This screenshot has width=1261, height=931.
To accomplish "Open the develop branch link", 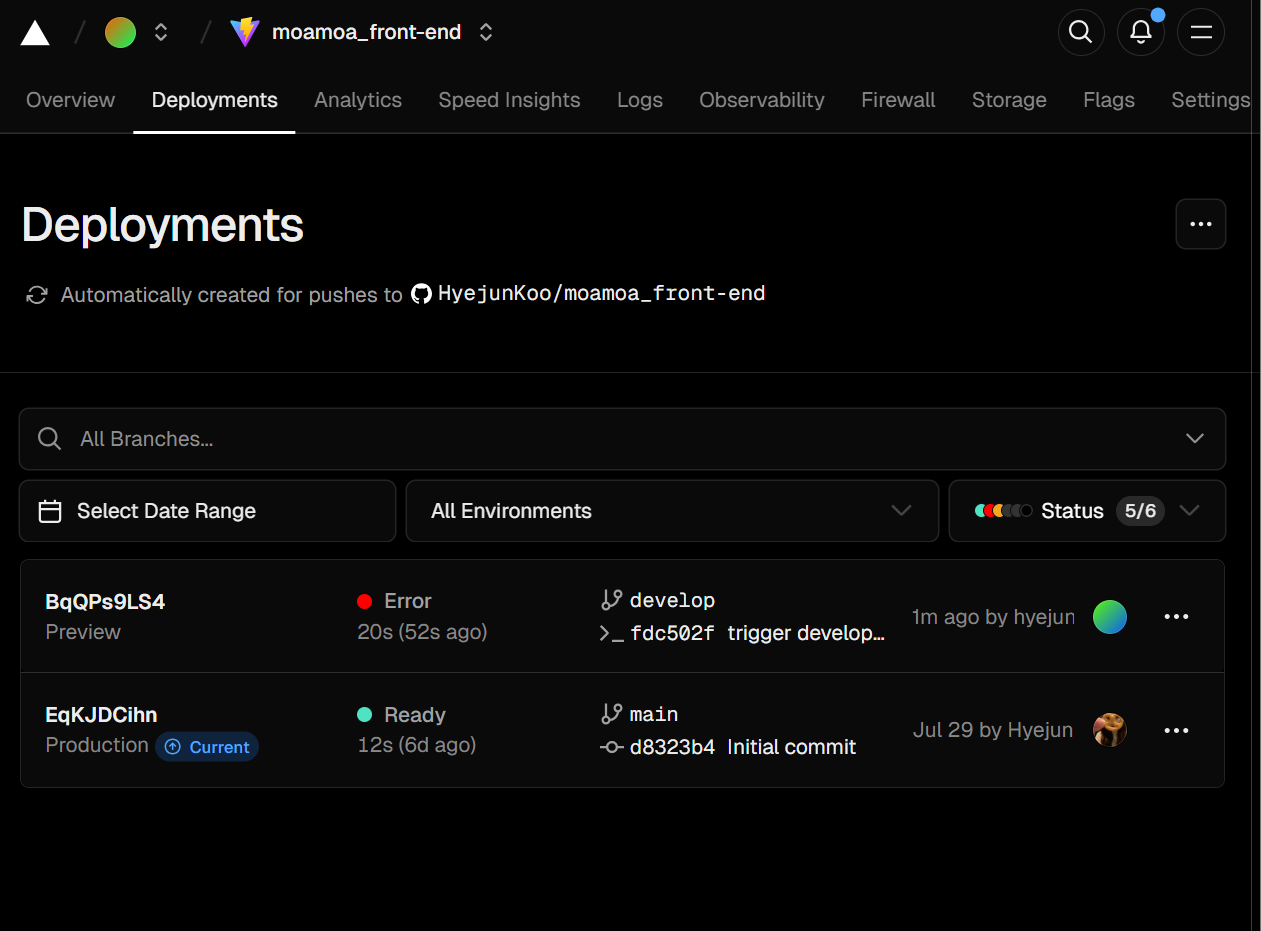I will pos(672,600).
